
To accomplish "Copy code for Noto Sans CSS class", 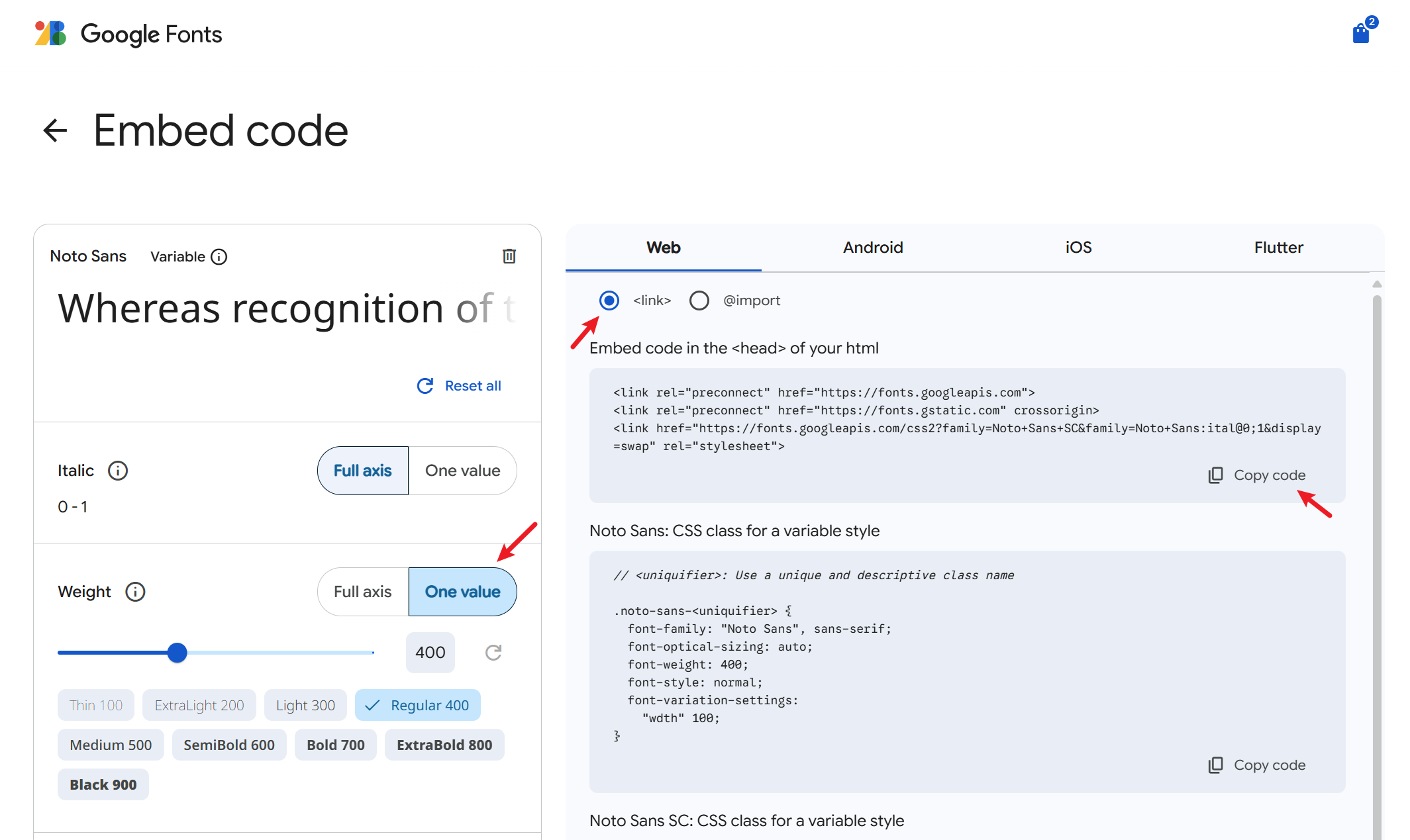I will coord(1256,765).
